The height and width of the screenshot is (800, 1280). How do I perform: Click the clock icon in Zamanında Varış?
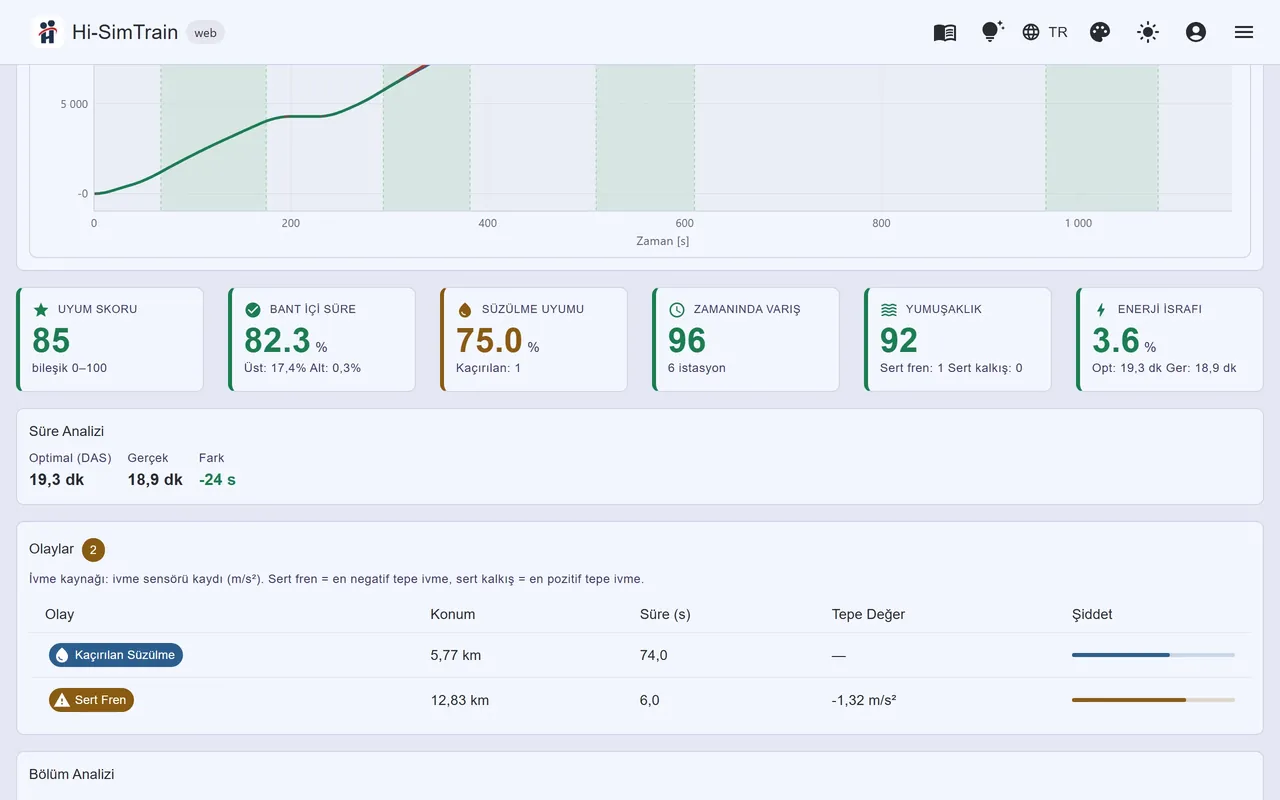(x=677, y=310)
